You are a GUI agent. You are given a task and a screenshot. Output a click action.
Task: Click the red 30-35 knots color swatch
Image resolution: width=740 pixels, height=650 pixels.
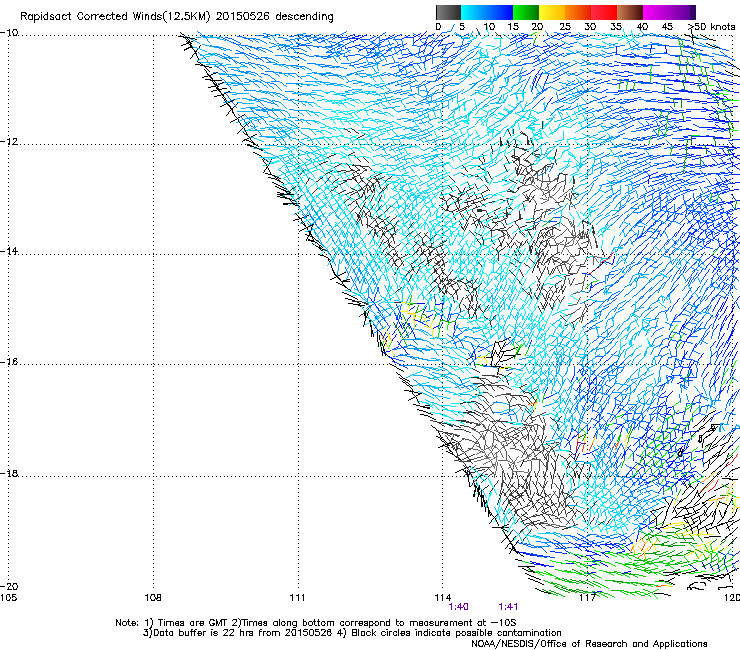[604, 12]
